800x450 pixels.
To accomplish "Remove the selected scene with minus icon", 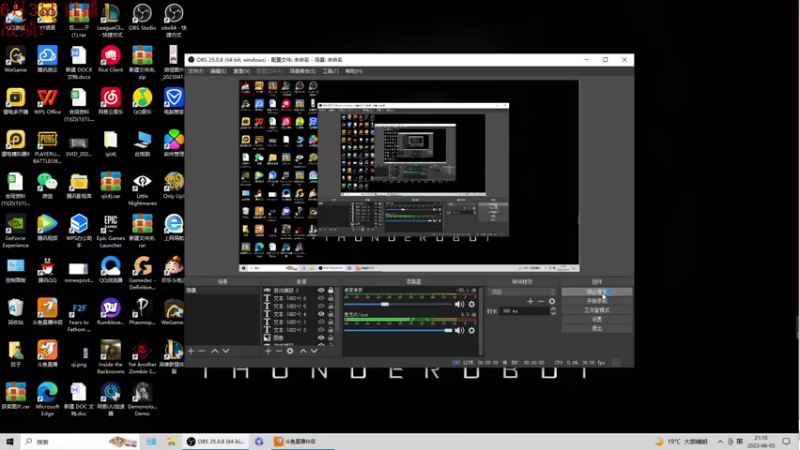I will (202, 351).
